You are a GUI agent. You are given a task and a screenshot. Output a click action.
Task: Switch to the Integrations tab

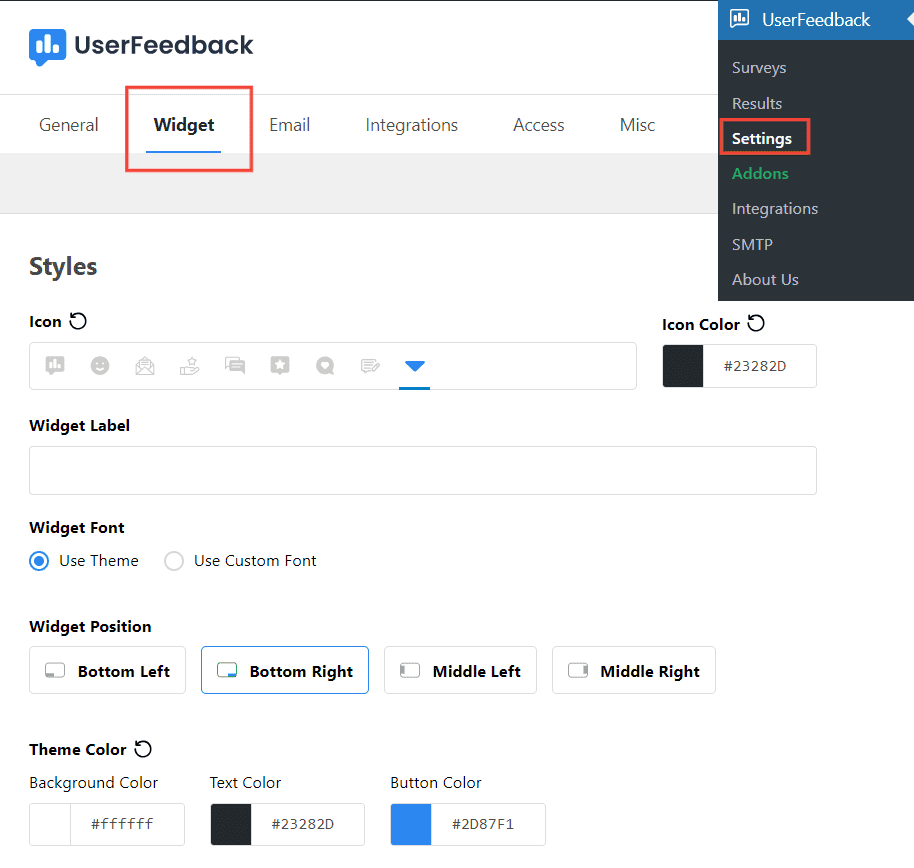(412, 125)
